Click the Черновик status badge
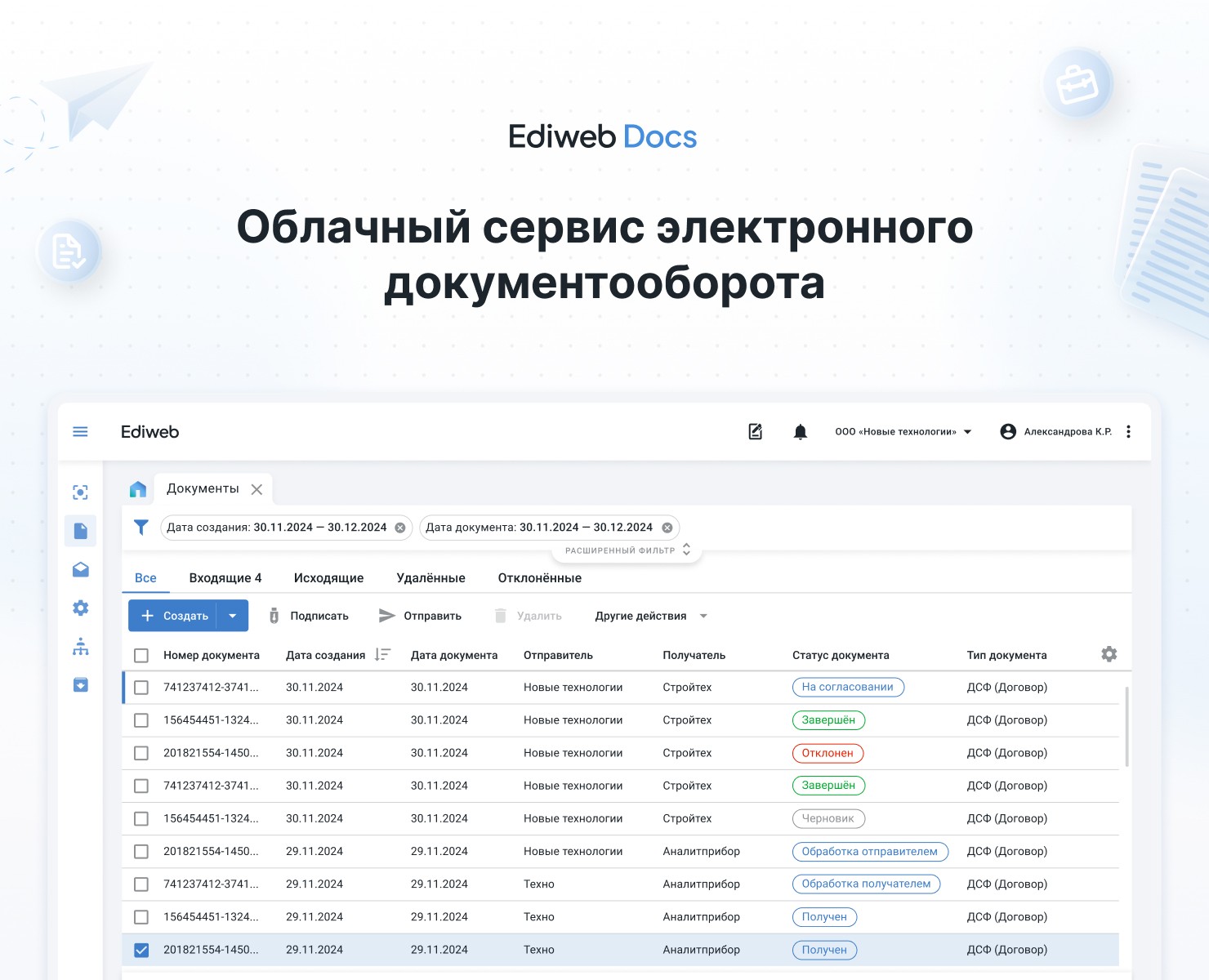Image resolution: width=1209 pixels, height=980 pixels. click(828, 818)
